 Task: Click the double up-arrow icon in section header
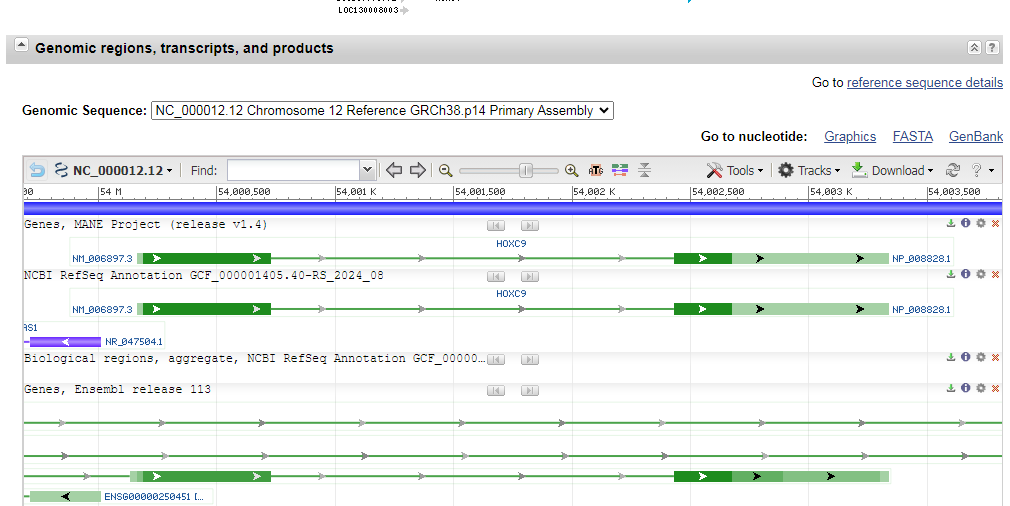(975, 48)
